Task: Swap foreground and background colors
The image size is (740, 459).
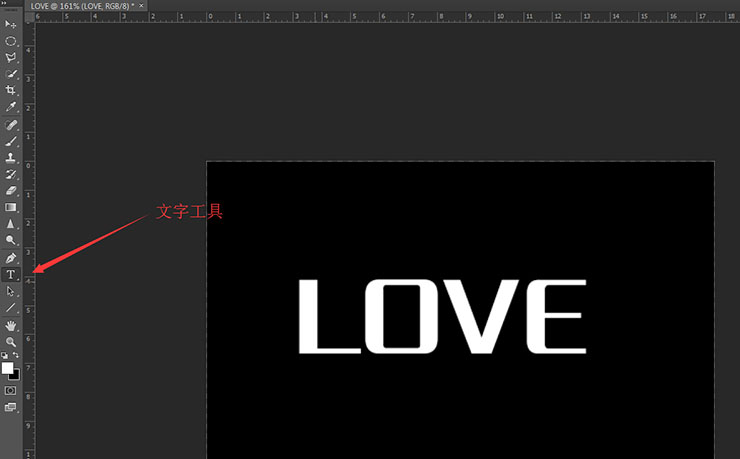Action: tap(16, 355)
